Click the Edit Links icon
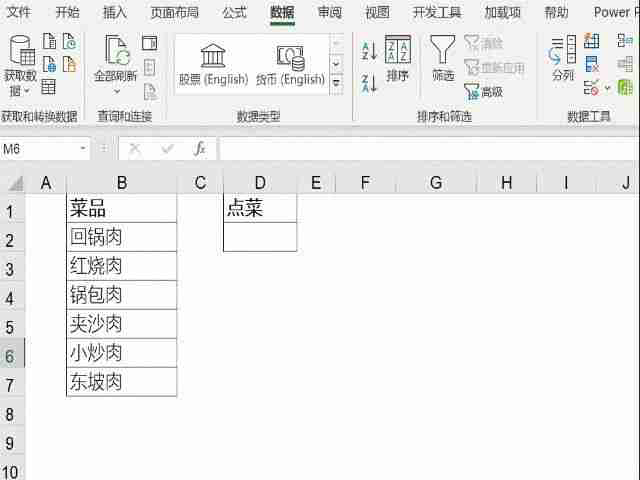This screenshot has height=480, width=640. pos(150,92)
